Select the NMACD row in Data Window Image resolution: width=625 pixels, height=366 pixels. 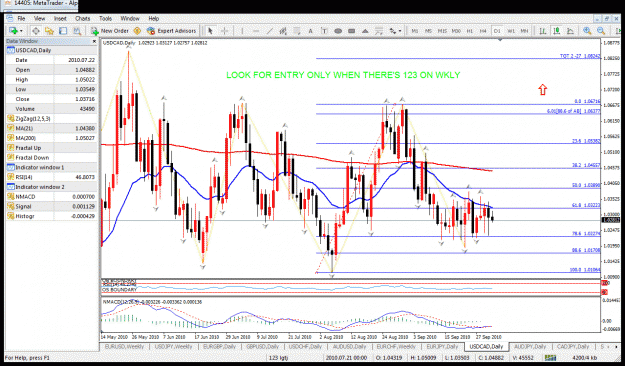51,197
